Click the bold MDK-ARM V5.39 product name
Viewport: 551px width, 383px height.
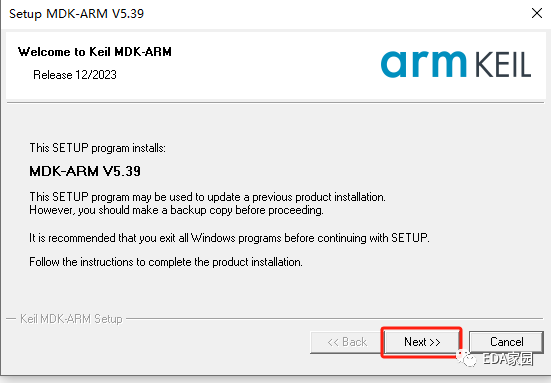tap(85, 171)
